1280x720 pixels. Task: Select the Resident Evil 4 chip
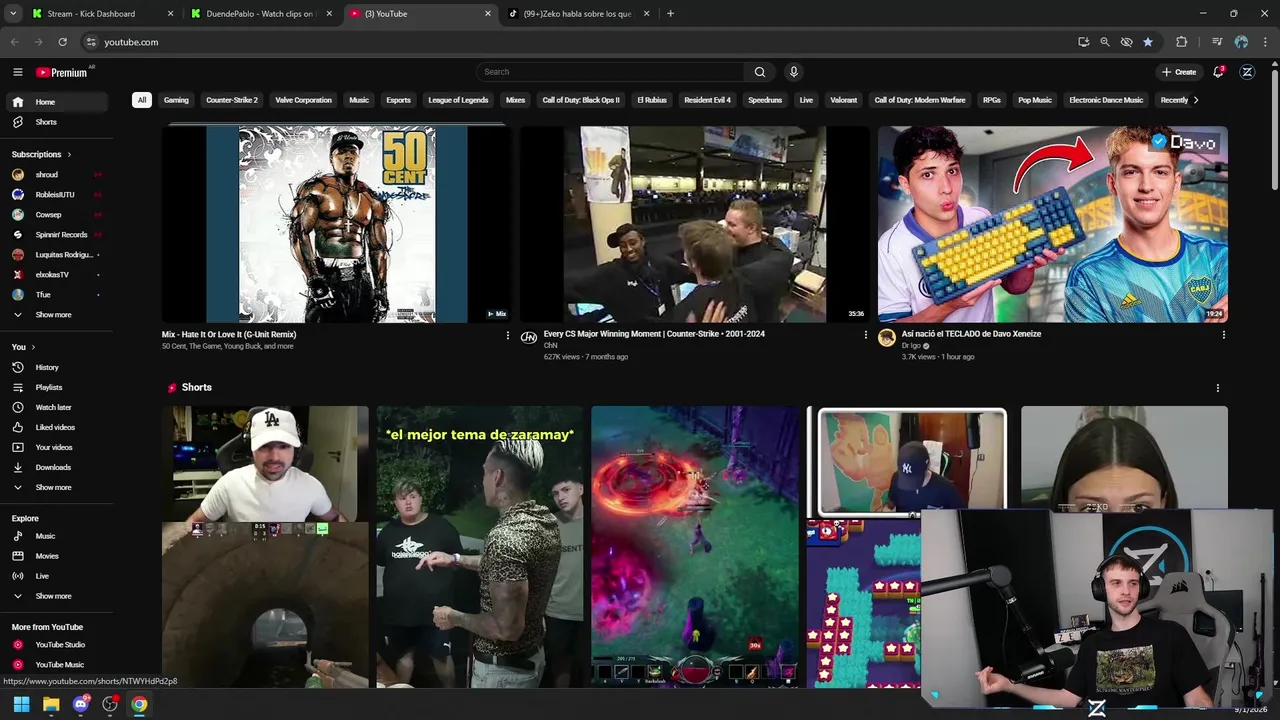click(707, 100)
